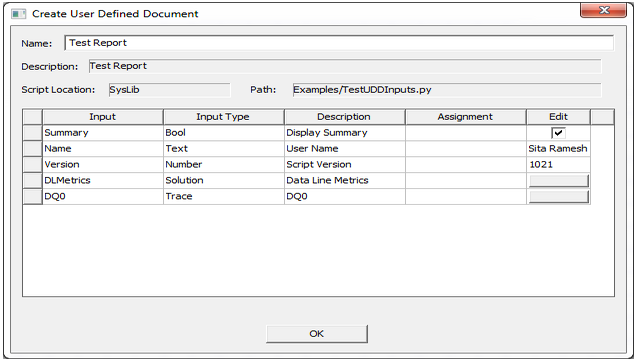Click the 'Script Version' description cell

345,165
